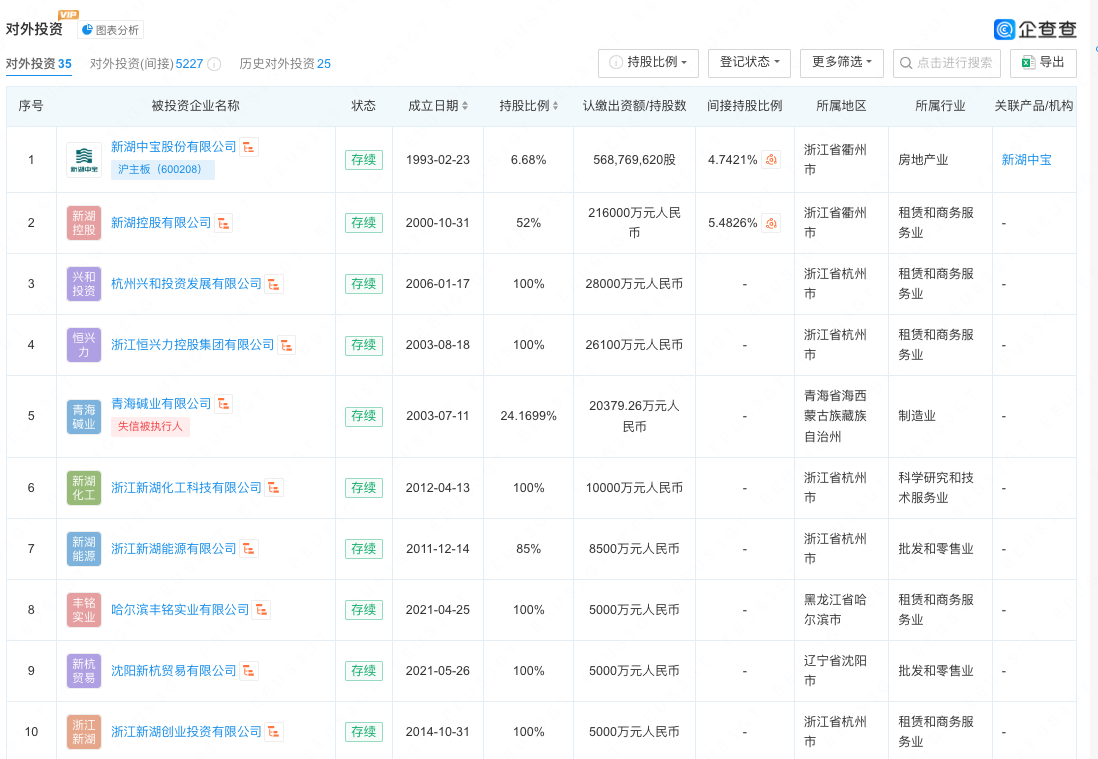Image resolution: width=1098 pixels, height=759 pixels.
Task: Open the 登记状态 filter dropdown
Action: point(749,63)
